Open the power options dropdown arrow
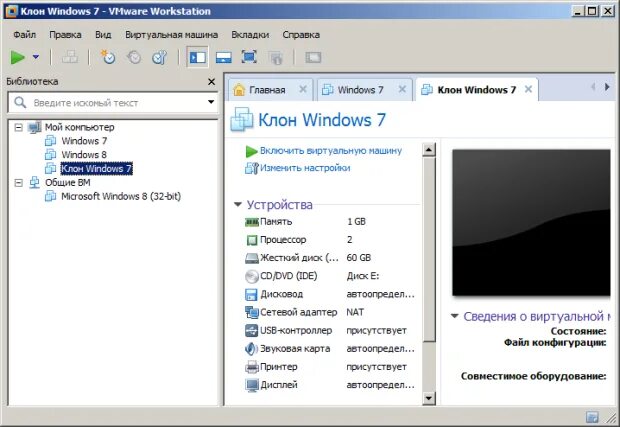 pyautogui.click(x=36, y=57)
